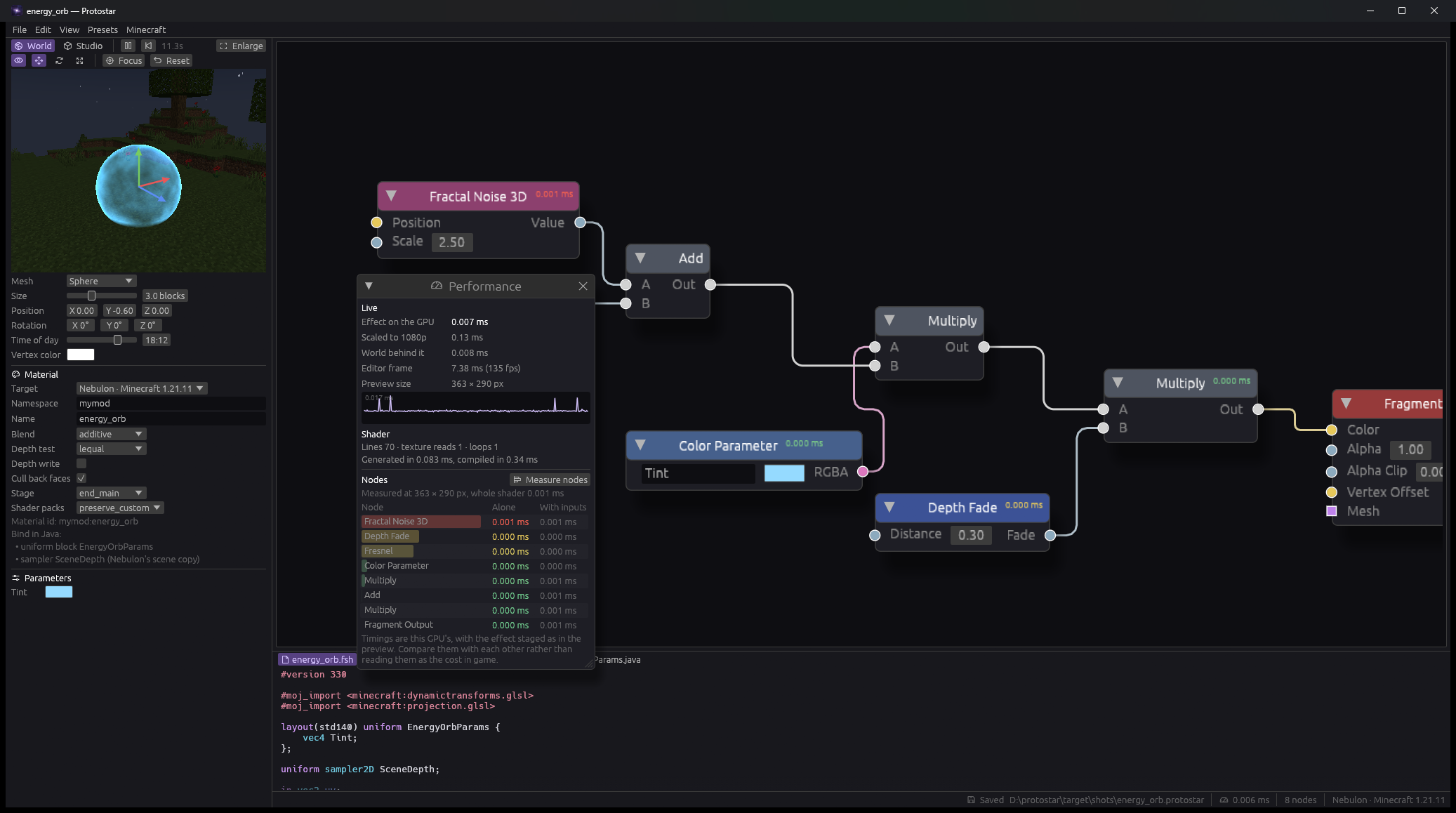Click the Time of day slider handle
This screenshot has height=813, width=1456.
[117, 340]
